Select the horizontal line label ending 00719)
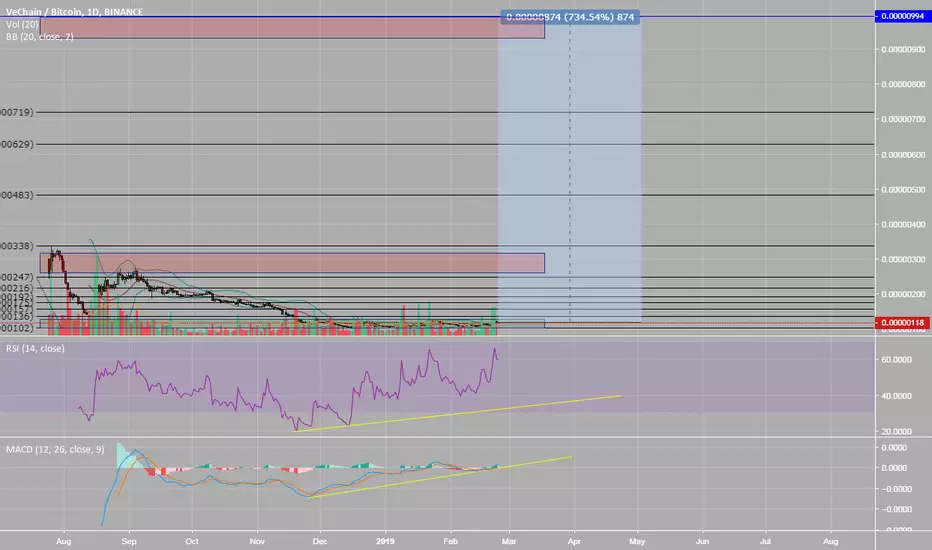Screen dimensions: 932x550 (17, 112)
